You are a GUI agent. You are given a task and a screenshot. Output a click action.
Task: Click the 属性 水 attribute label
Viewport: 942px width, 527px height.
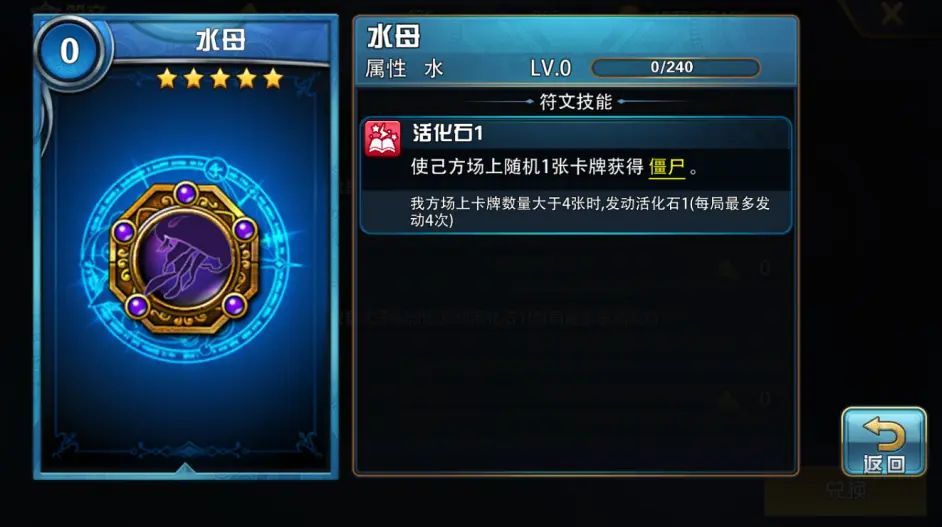(404, 69)
